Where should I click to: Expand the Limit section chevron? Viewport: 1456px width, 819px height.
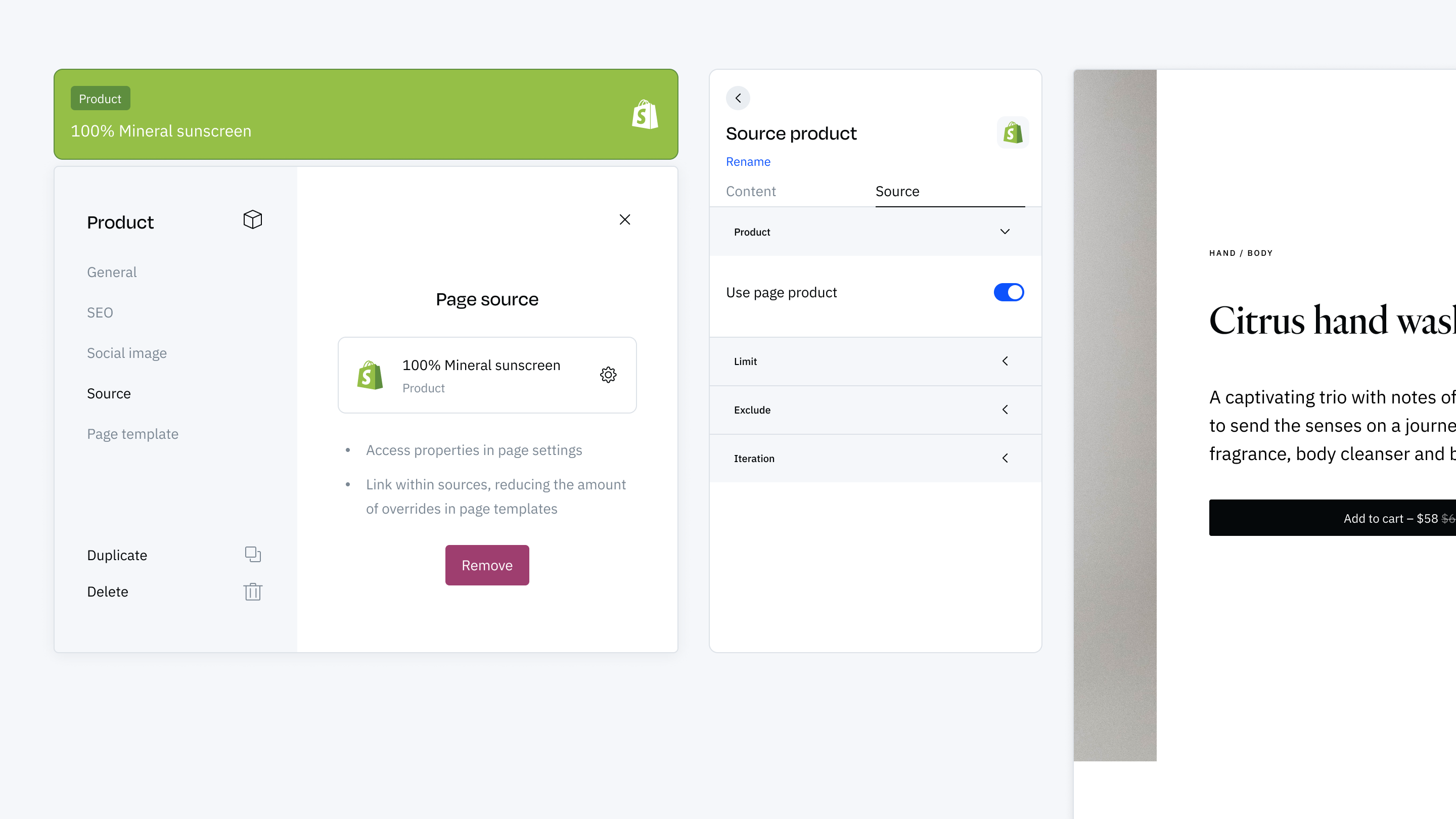click(x=1006, y=360)
